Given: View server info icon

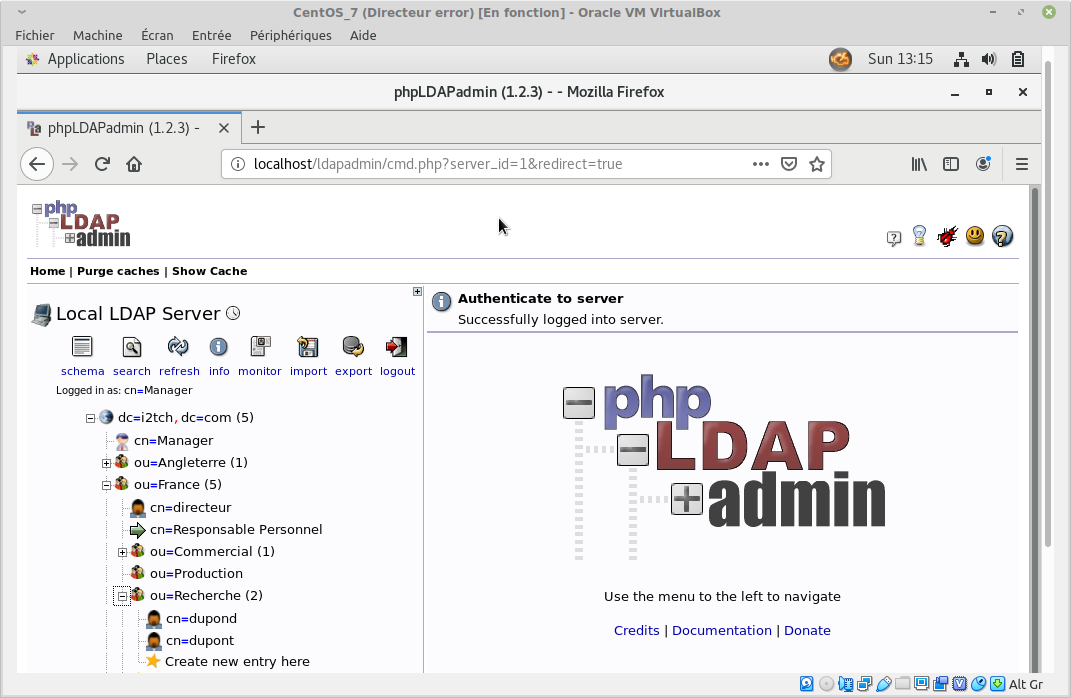Looking at the screenshot, I should (x=219, y=347).
